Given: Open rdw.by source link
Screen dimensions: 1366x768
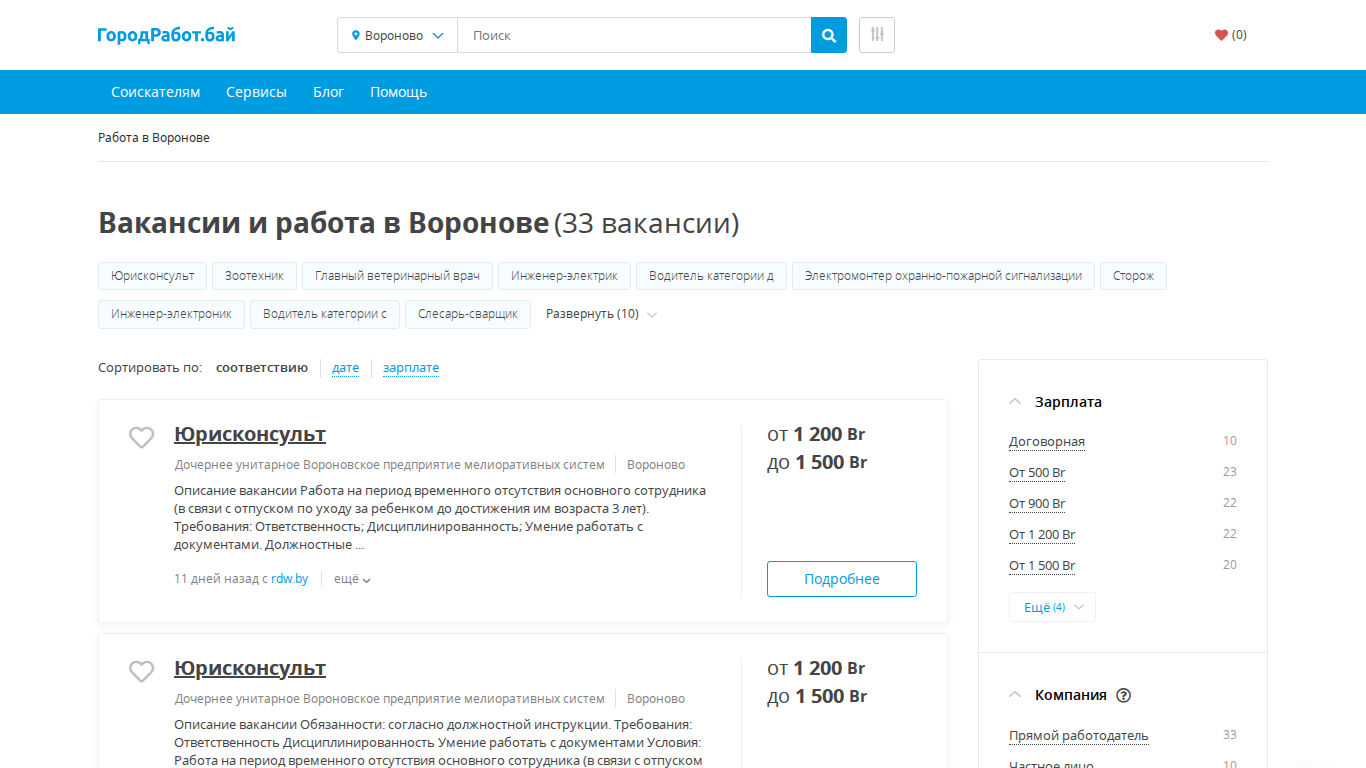Looking at the screenshot, I should pyautogui.click(x=289, y=579).
